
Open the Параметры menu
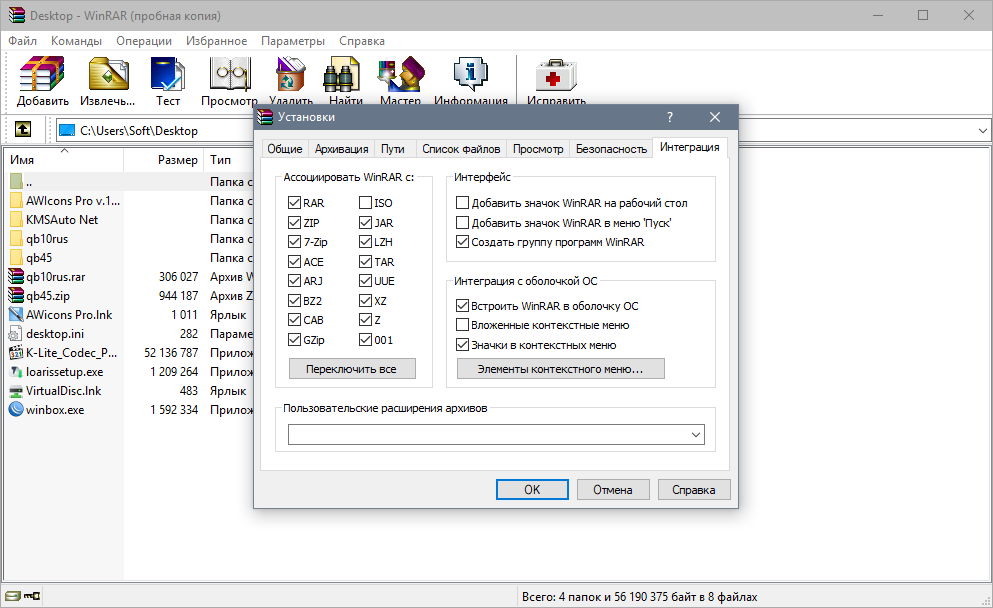point(293,41)
